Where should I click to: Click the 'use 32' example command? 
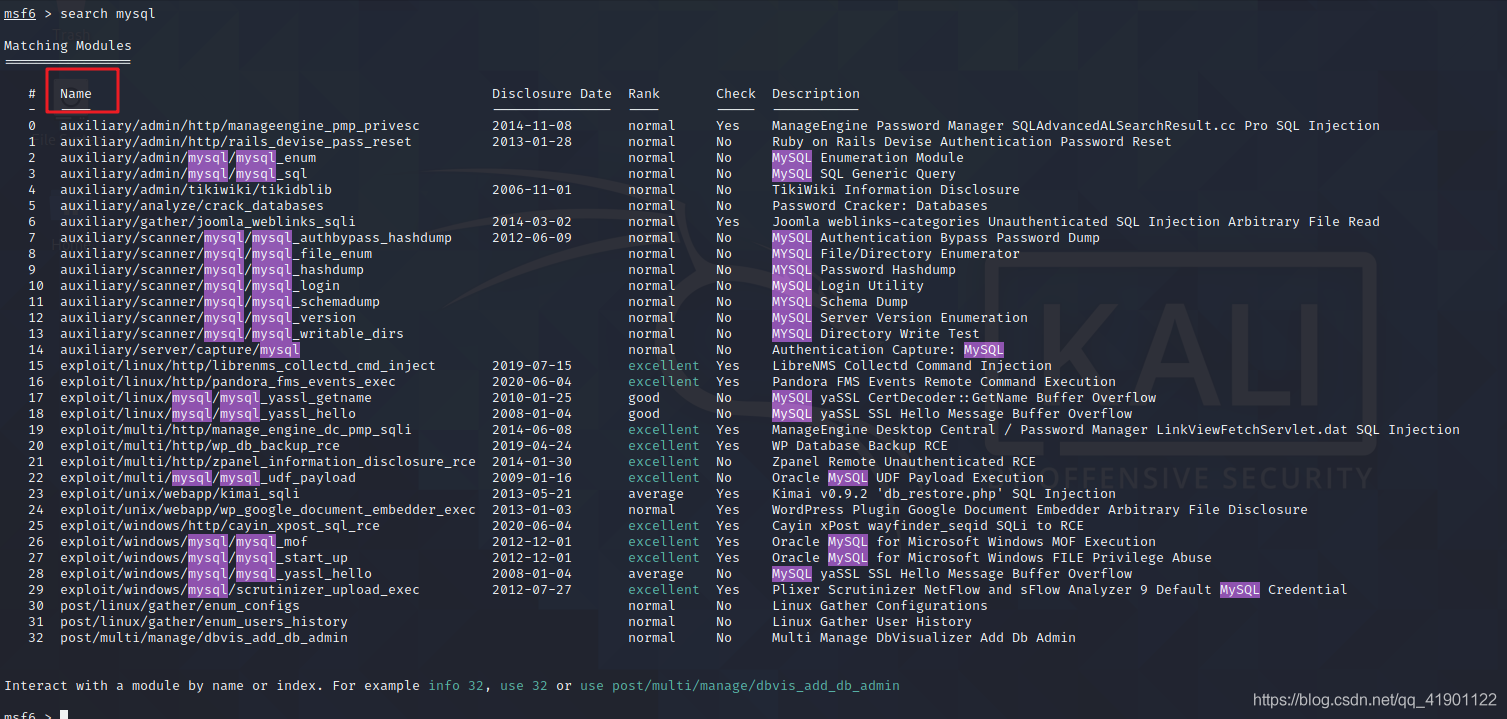click(524, 686)
